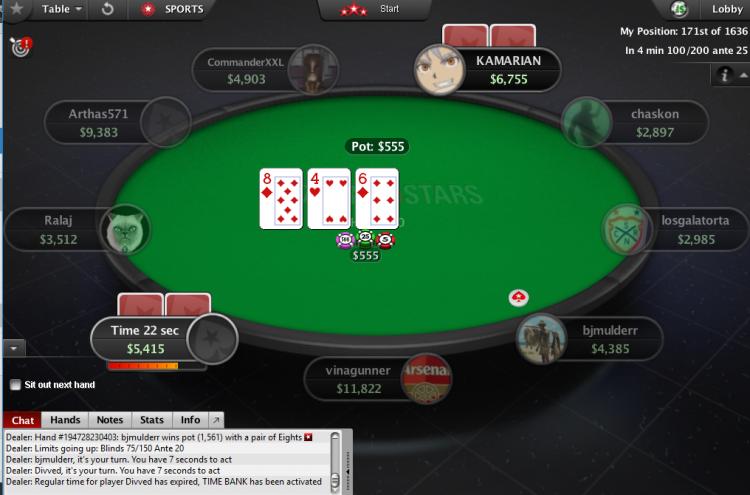Screen dimensions: 750x495
Task: Click KAMARIAN's anime avatar
Action: [x=439, y=70]
